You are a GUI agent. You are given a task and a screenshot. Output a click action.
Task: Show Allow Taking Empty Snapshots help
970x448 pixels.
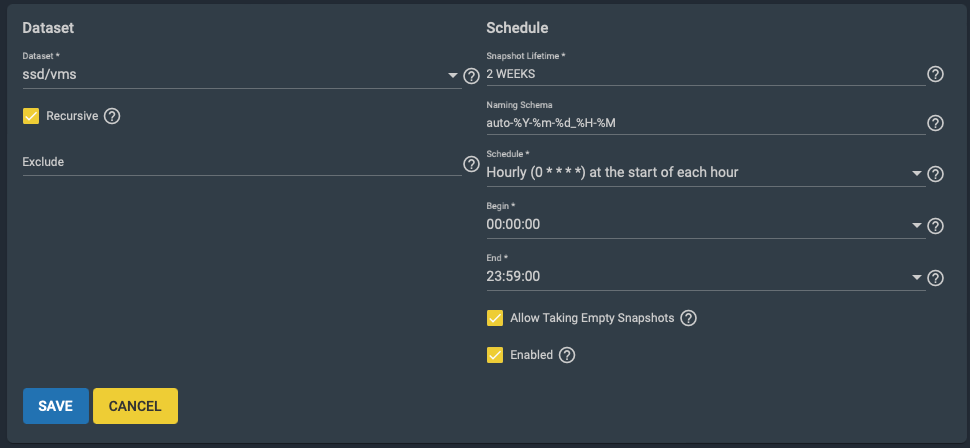coord(689,318)
